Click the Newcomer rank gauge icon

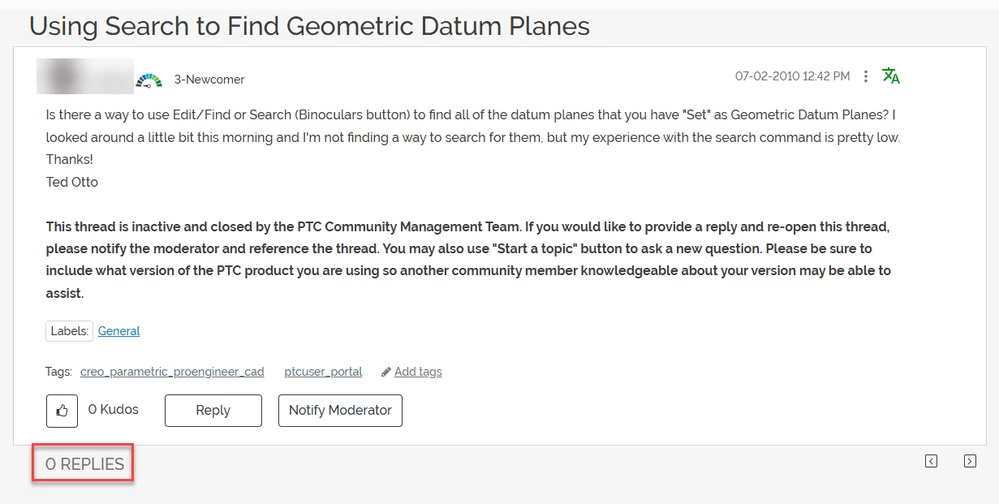(x=148, y=80)
